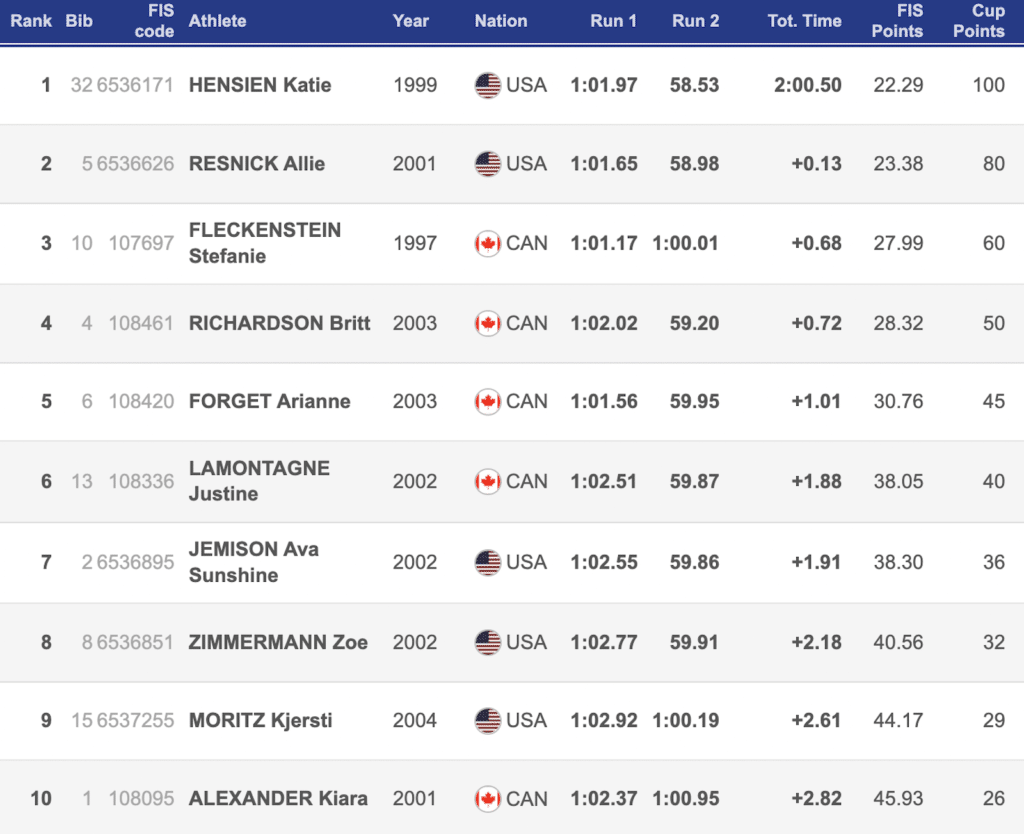Click FIS code 108420 in Forget's row
This screenshot has width=1024, height=834.
pyautogui.click(x=141, y=401)
